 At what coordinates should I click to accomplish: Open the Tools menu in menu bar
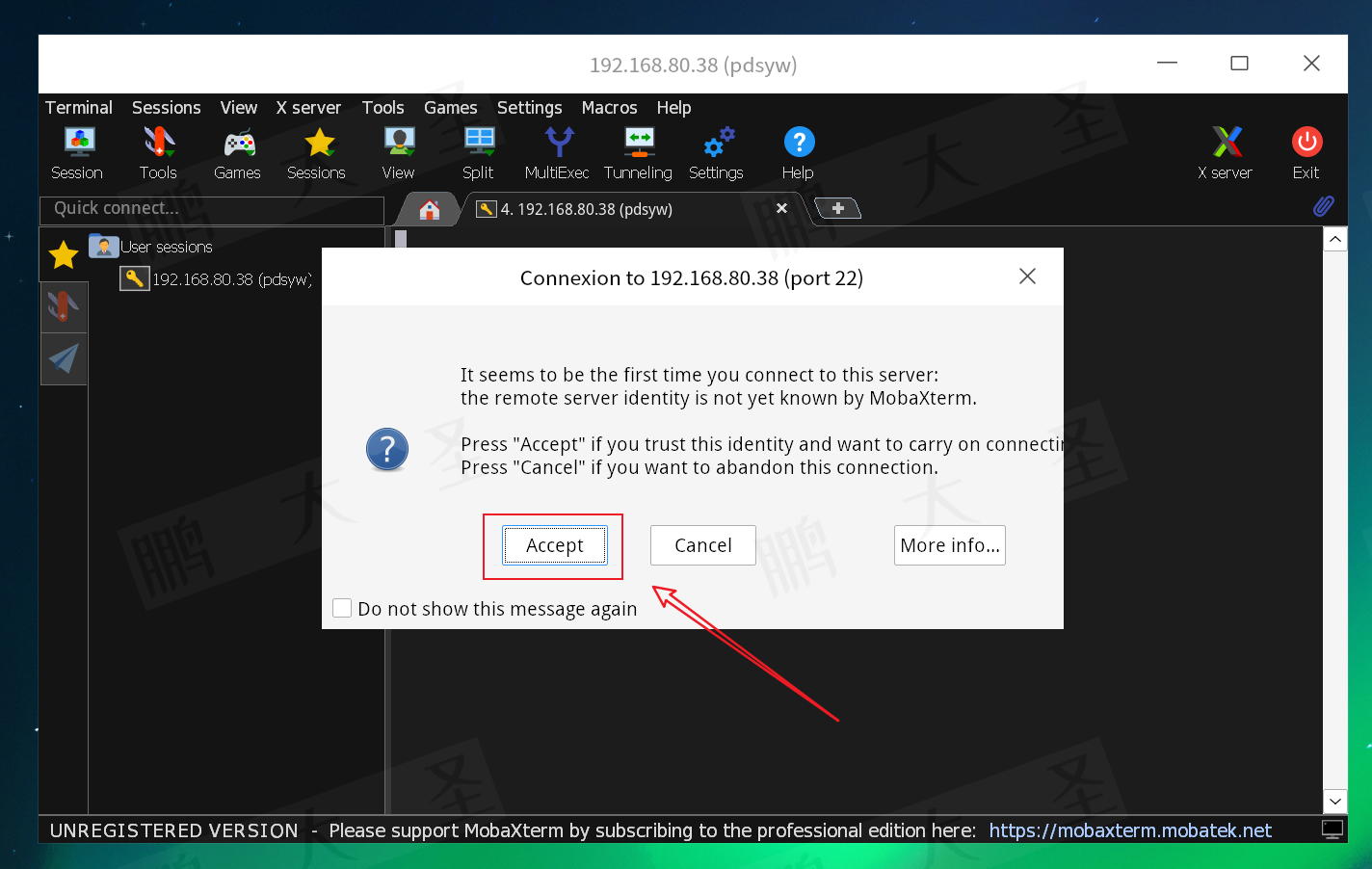[383, 108]
